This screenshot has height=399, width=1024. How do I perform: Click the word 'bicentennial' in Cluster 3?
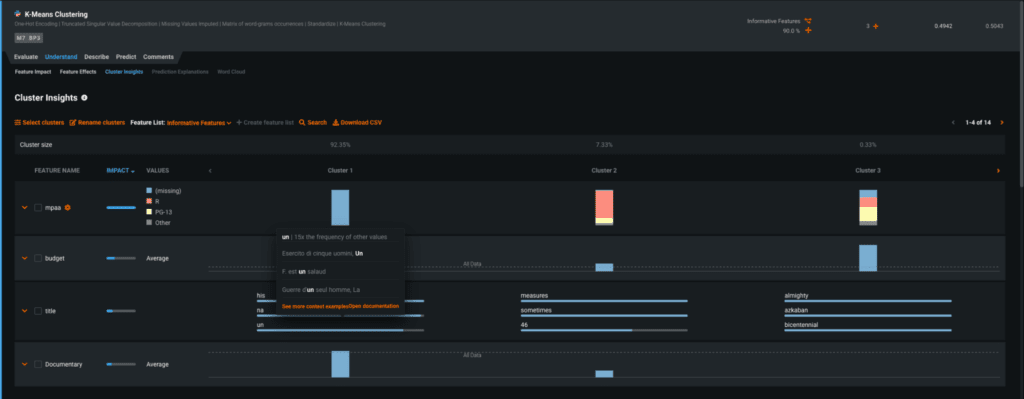pos(801,325)
